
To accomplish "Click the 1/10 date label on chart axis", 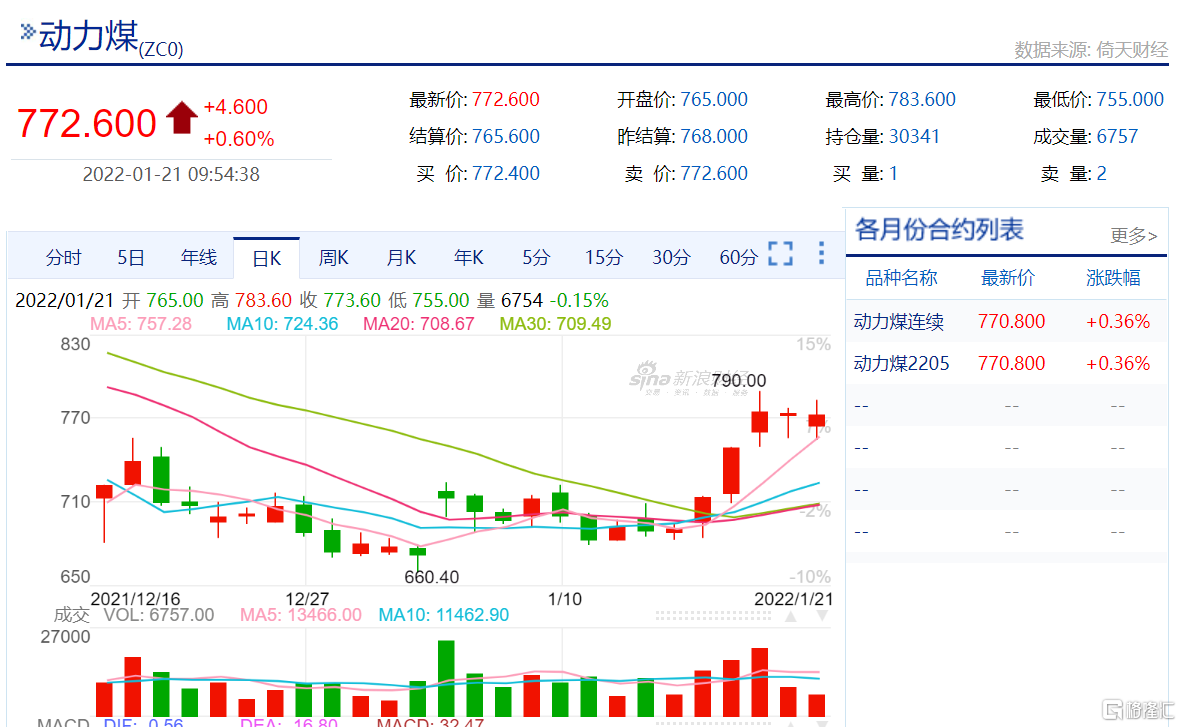I will point(565,600).
